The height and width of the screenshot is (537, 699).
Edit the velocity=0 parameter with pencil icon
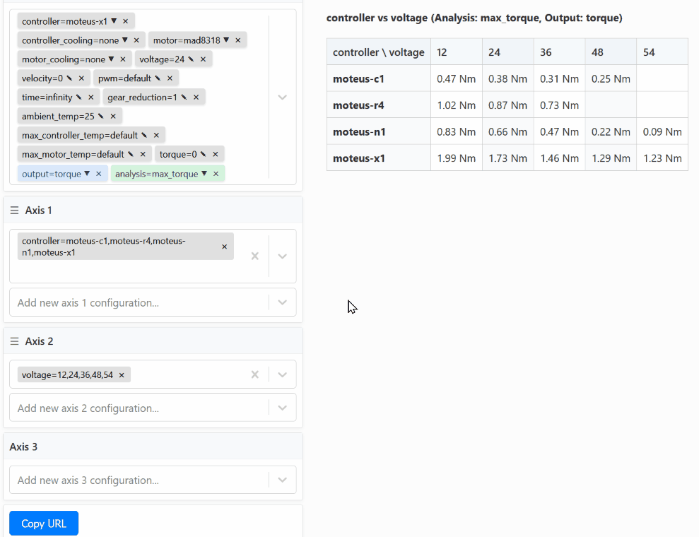(x=69, y=78)
